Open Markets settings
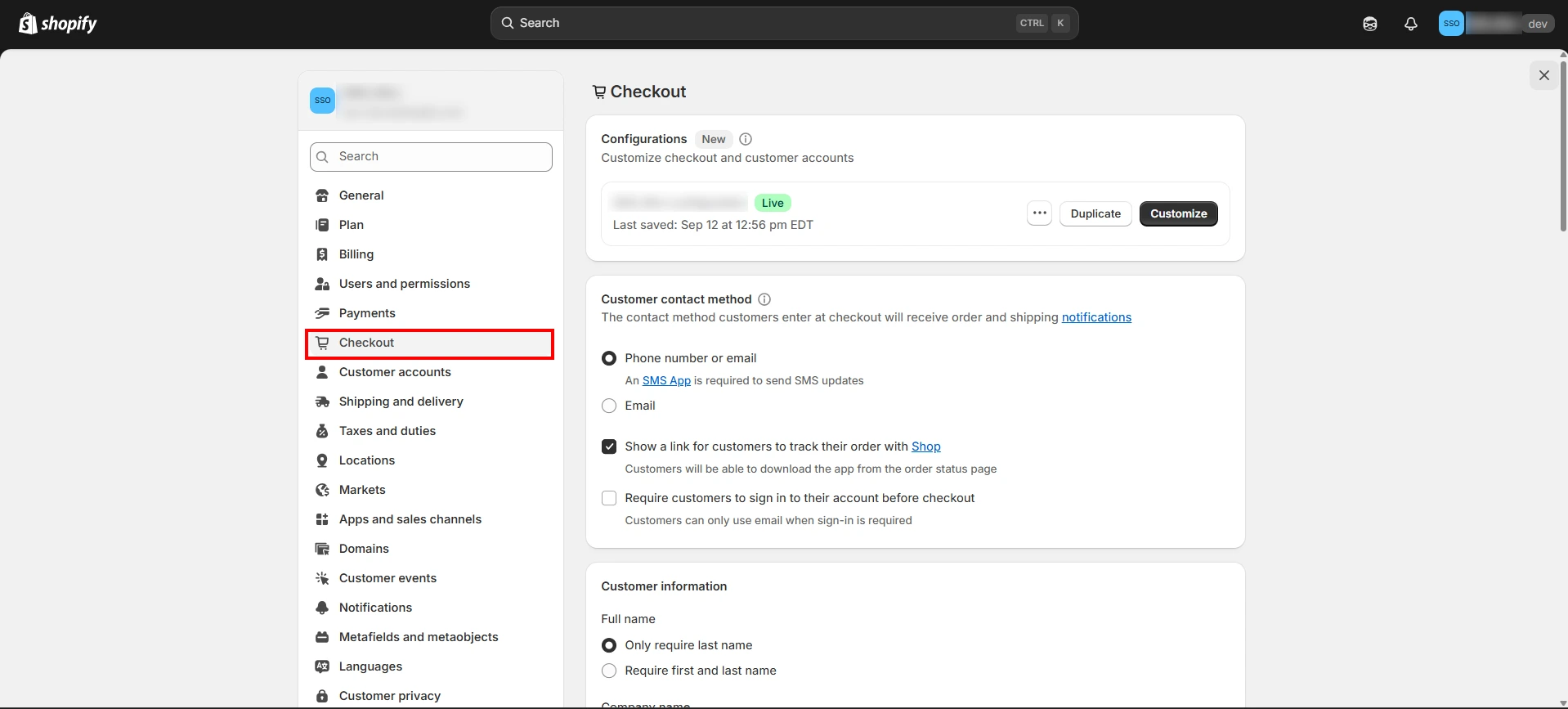 pos(430,490)
